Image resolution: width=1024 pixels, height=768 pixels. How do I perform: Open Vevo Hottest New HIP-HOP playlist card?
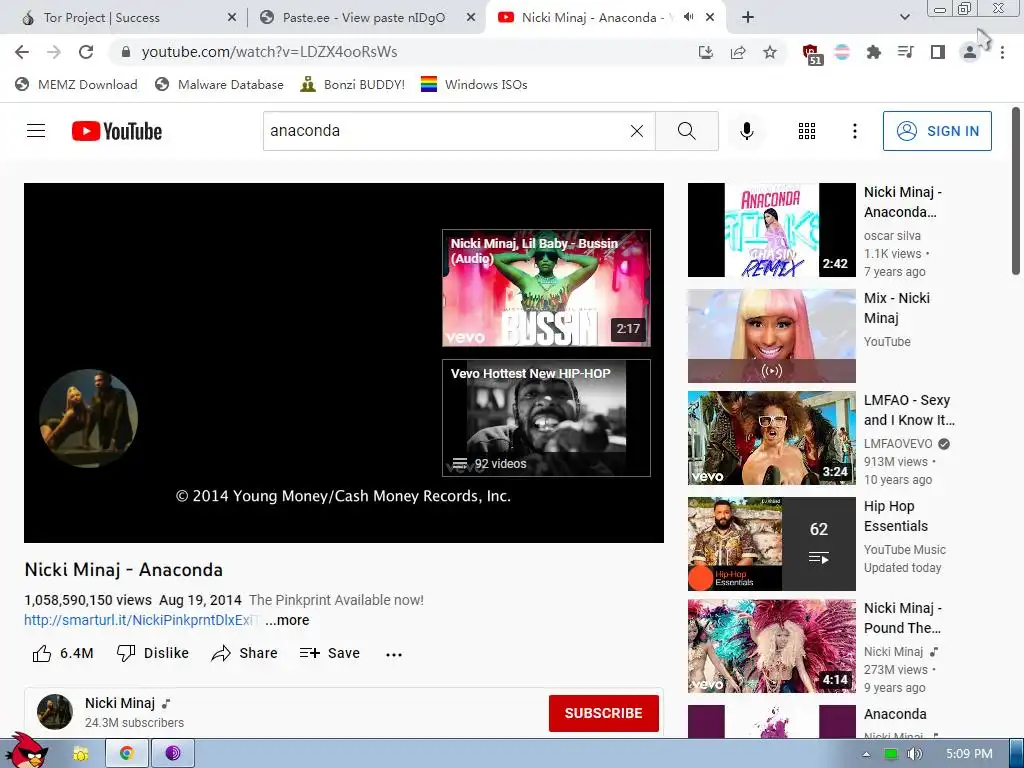click(x=547, y=418)
